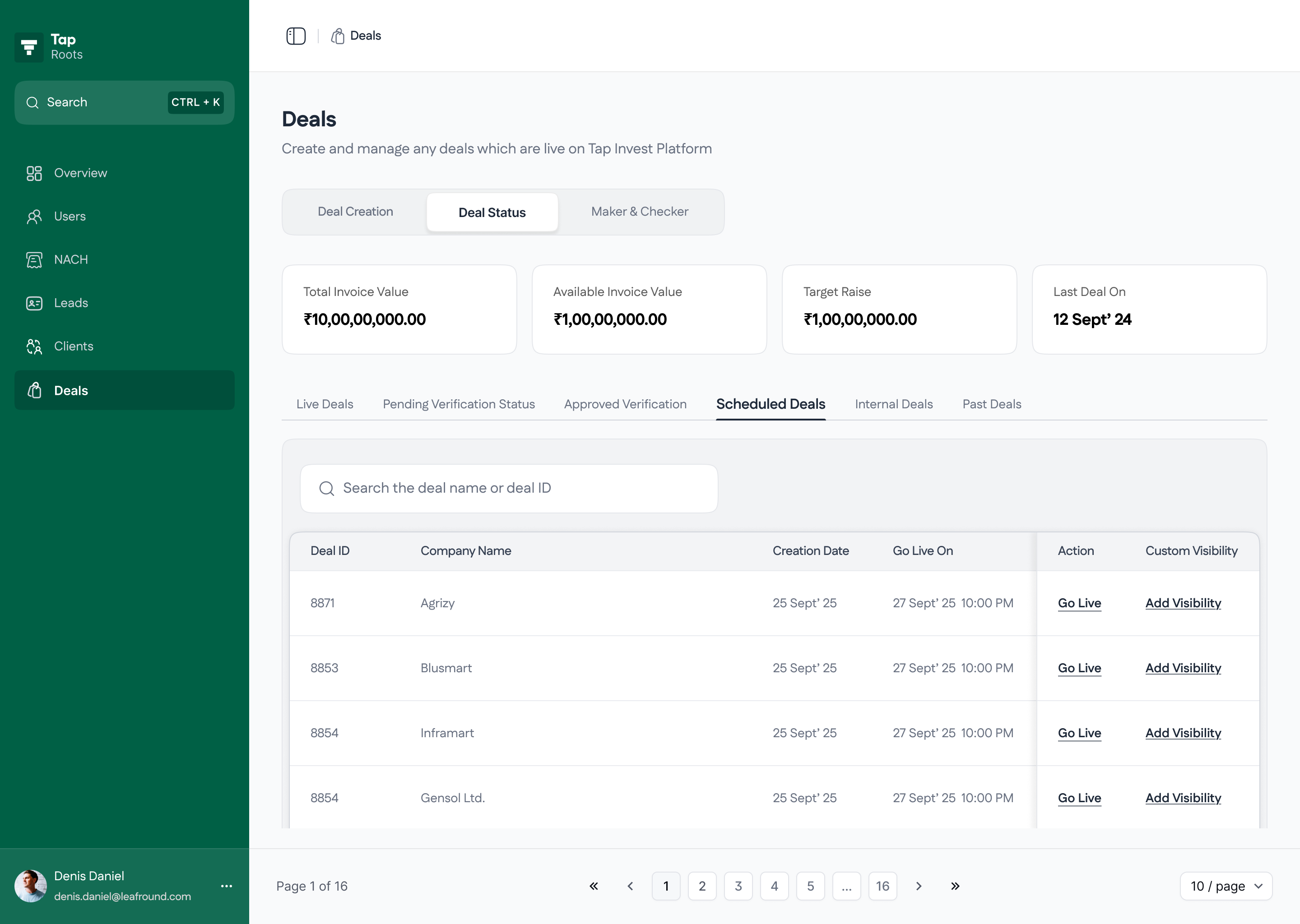1300x924 pixels.
Task: Open the 10 / page dropdown
Action: click(x=1226, y=886)
